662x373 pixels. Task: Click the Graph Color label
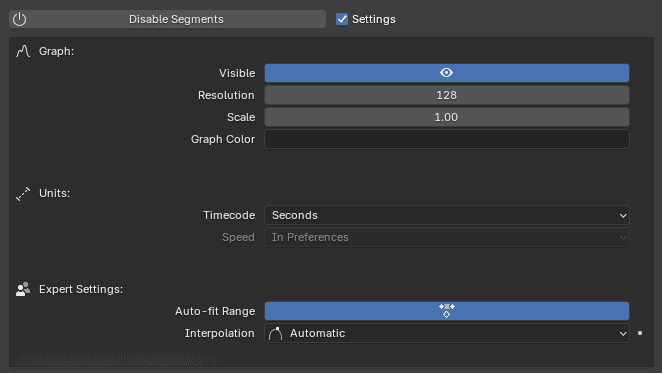(x=223, y=139)
